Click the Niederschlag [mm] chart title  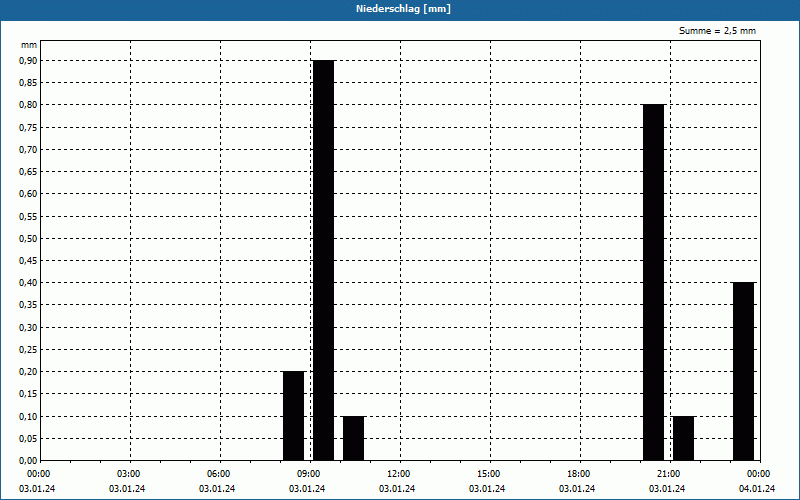[403, 9]
